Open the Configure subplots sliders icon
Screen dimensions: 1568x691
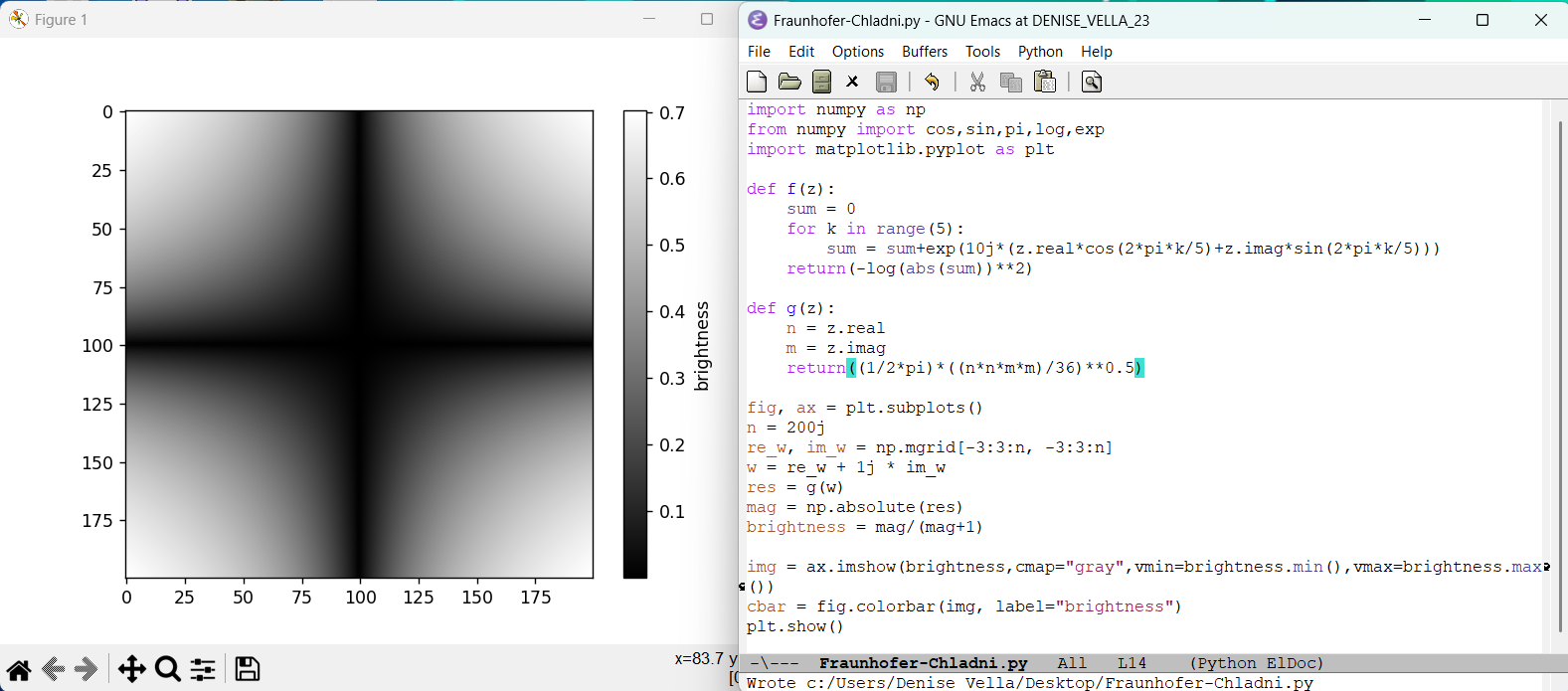[203, 669]
